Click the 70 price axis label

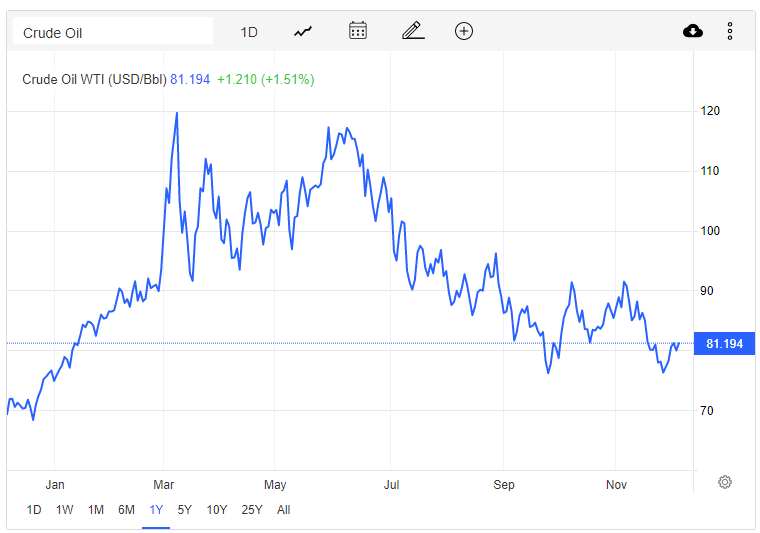point(707,411)
